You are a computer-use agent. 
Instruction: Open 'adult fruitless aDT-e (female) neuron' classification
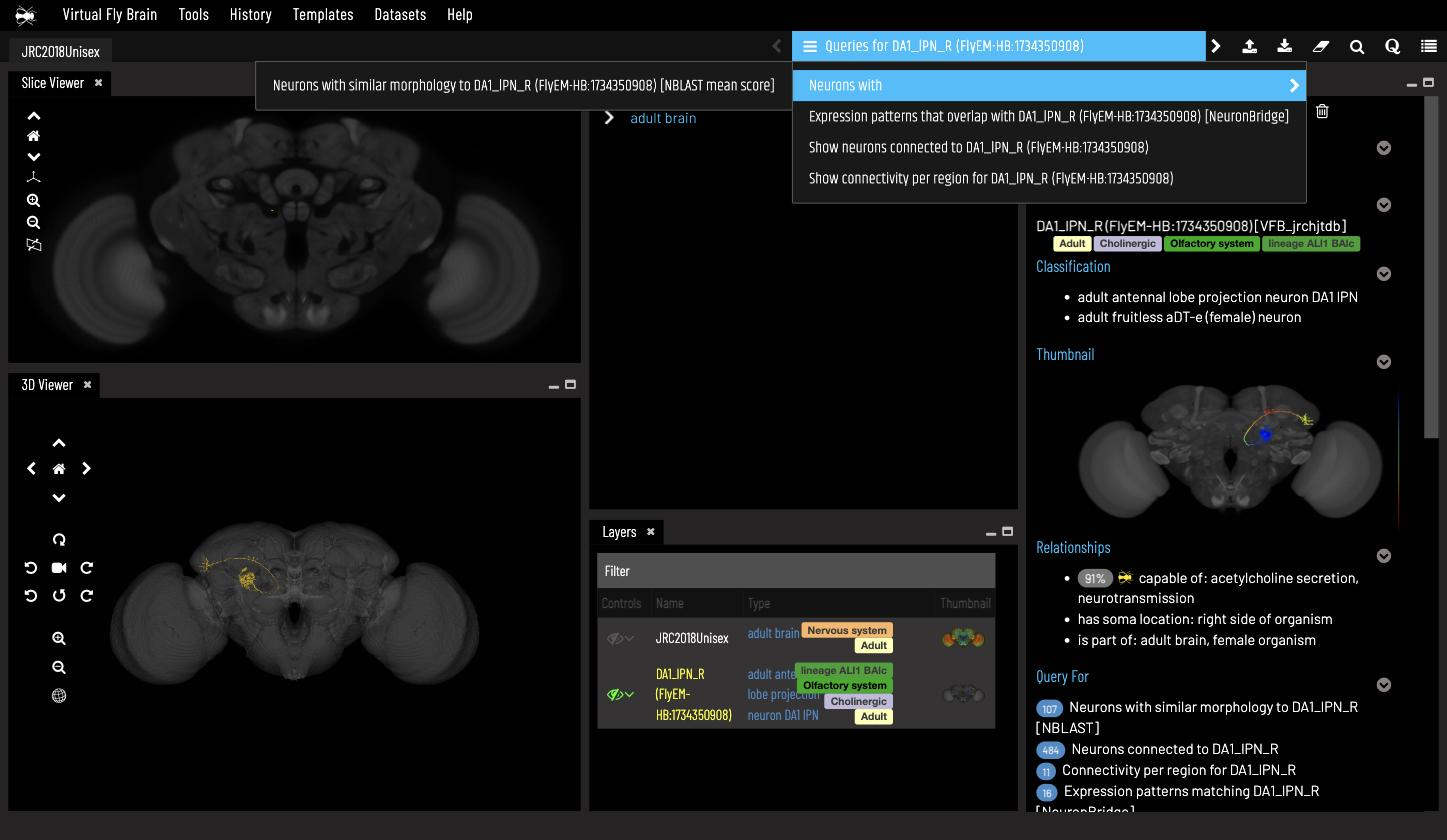point(1190,317)
